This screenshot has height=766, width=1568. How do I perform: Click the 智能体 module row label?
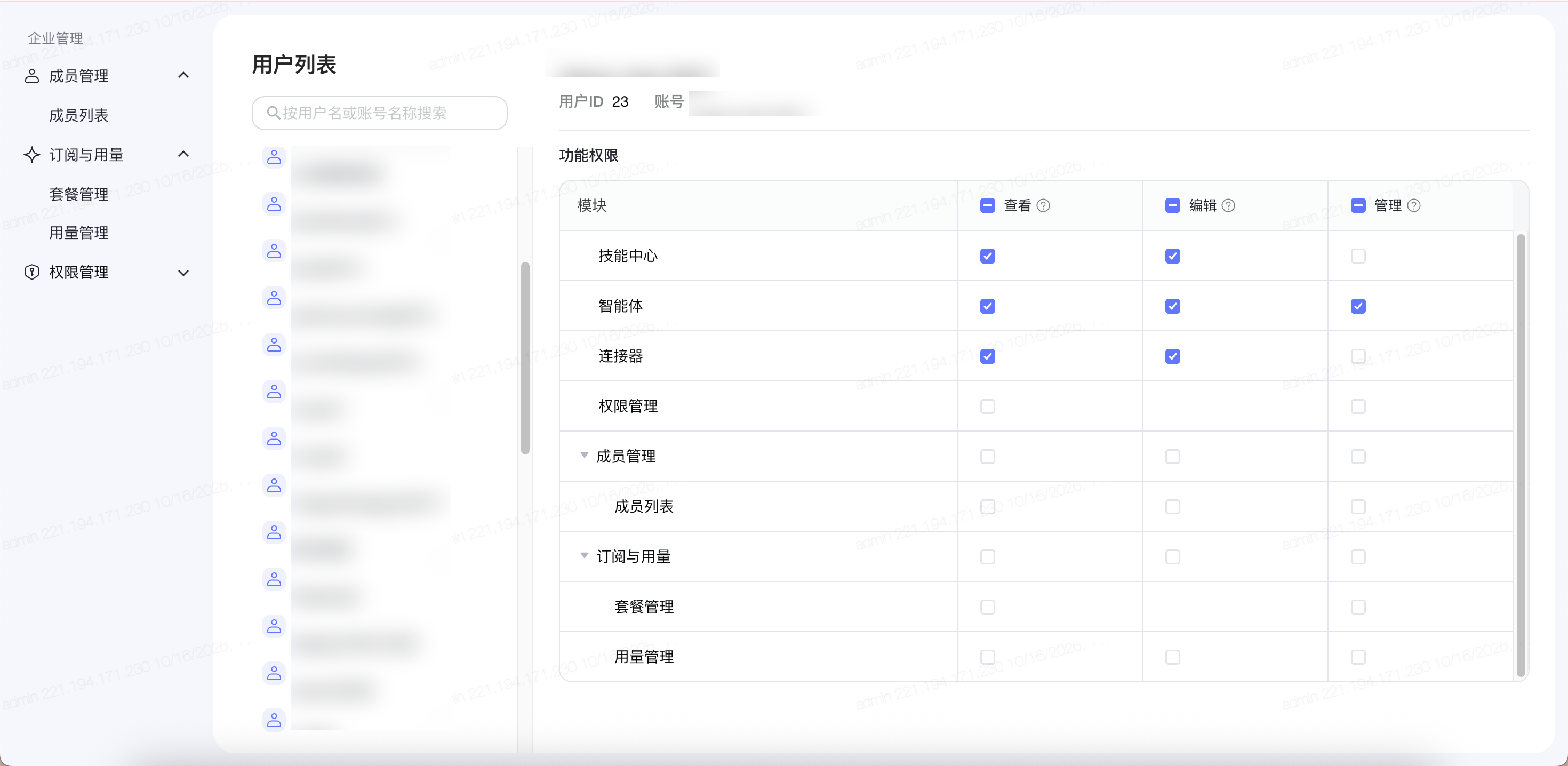click(x=620, y=306)
